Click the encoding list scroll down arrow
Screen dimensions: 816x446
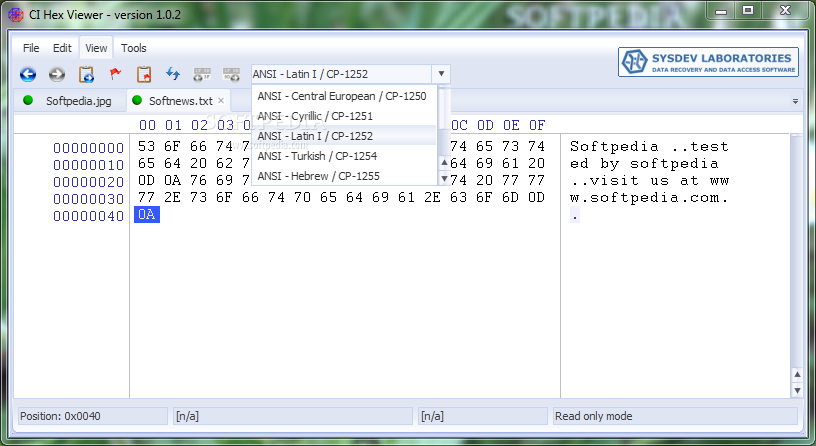444,179
